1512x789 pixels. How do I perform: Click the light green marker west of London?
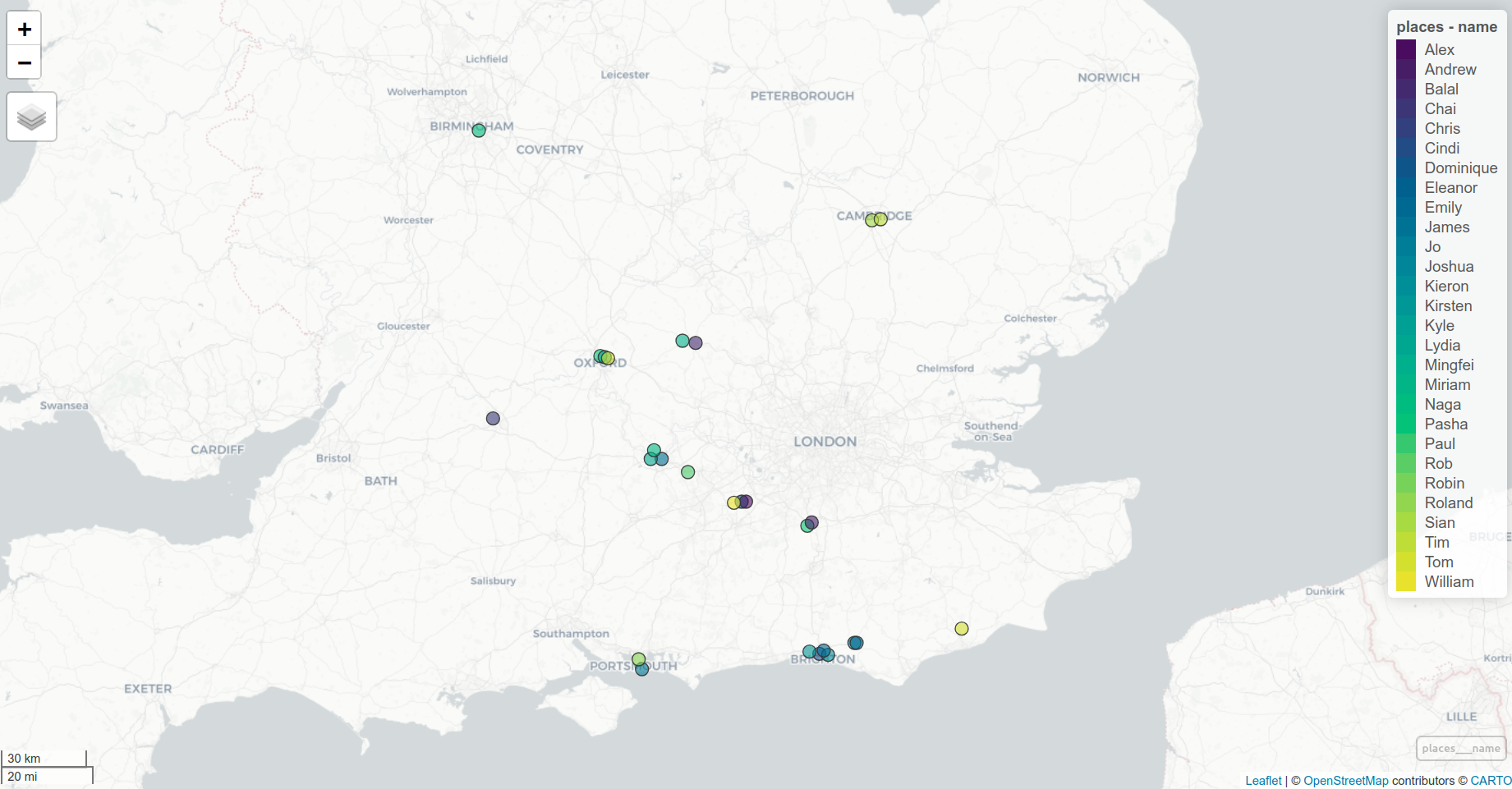[x=688, y=472]
